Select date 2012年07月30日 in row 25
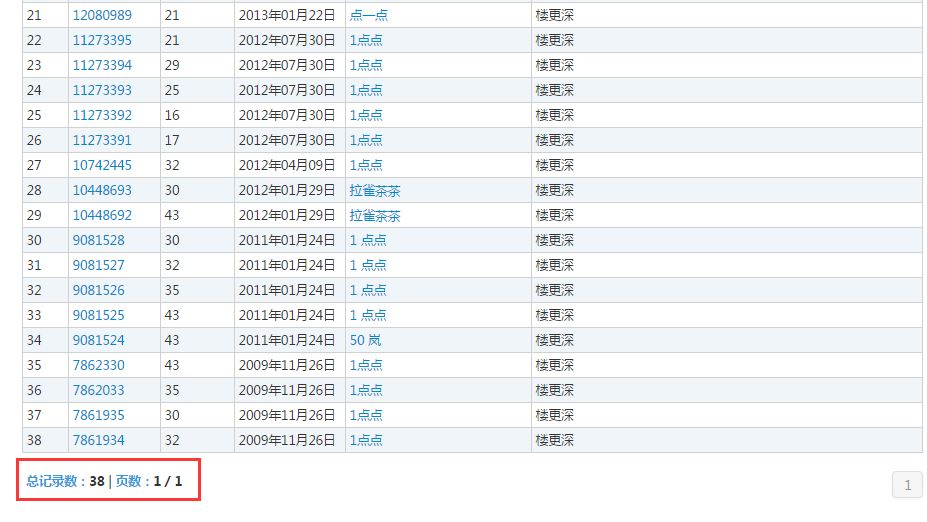Screen dimensions: 927x522 [287, 115]
